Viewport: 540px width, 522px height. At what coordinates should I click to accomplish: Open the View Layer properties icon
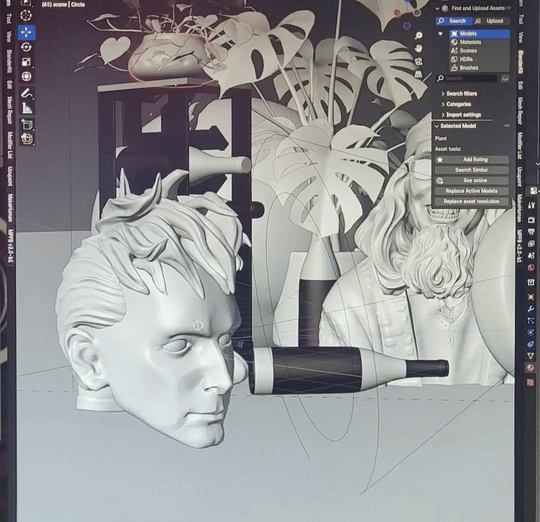pyautogui.click(x=531, y=244)
